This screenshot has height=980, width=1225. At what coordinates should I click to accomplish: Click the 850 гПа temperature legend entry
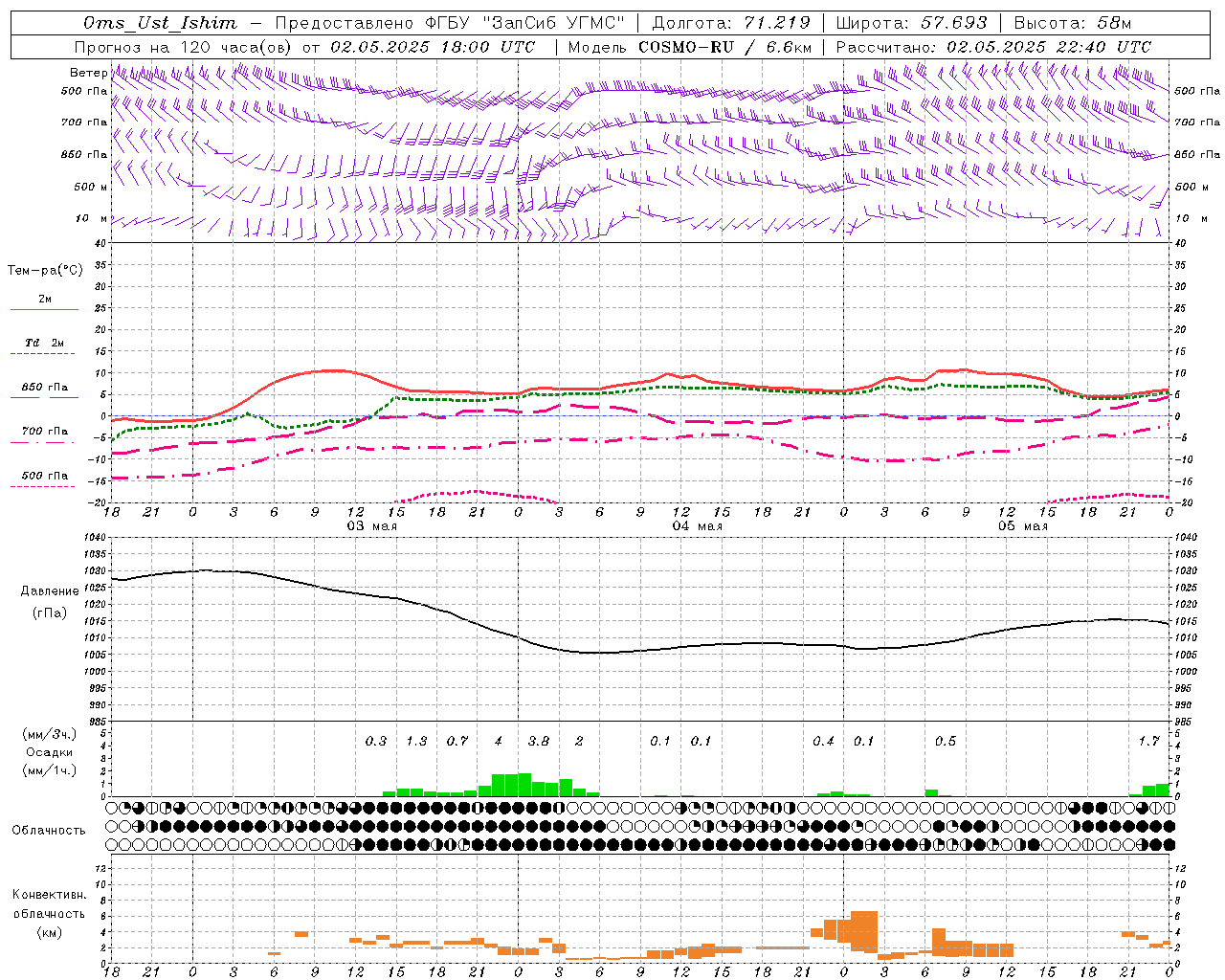tap(44, 388)
